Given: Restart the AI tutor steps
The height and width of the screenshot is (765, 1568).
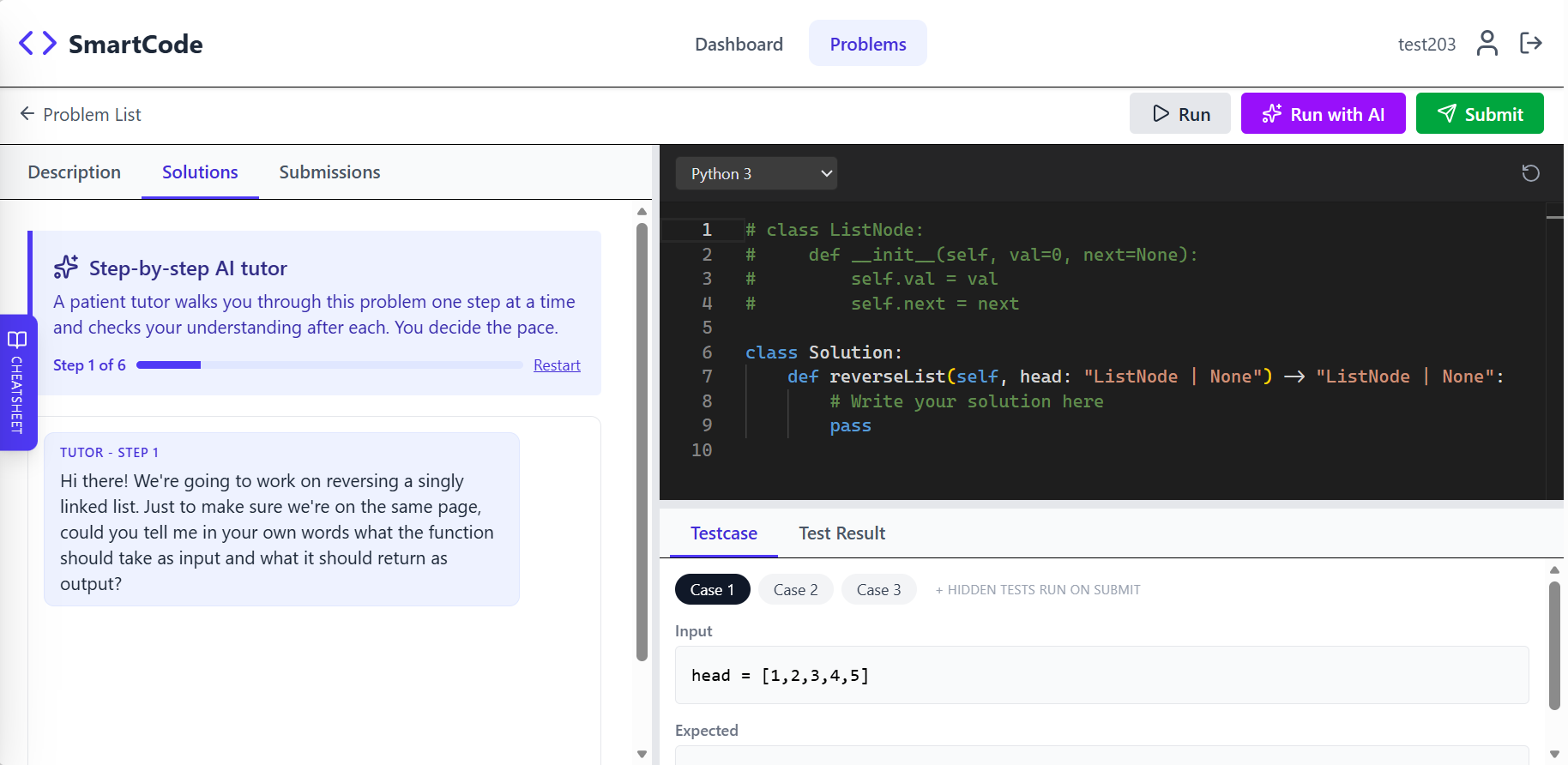Looking at the screenshot, I should [x=557, y=365].
